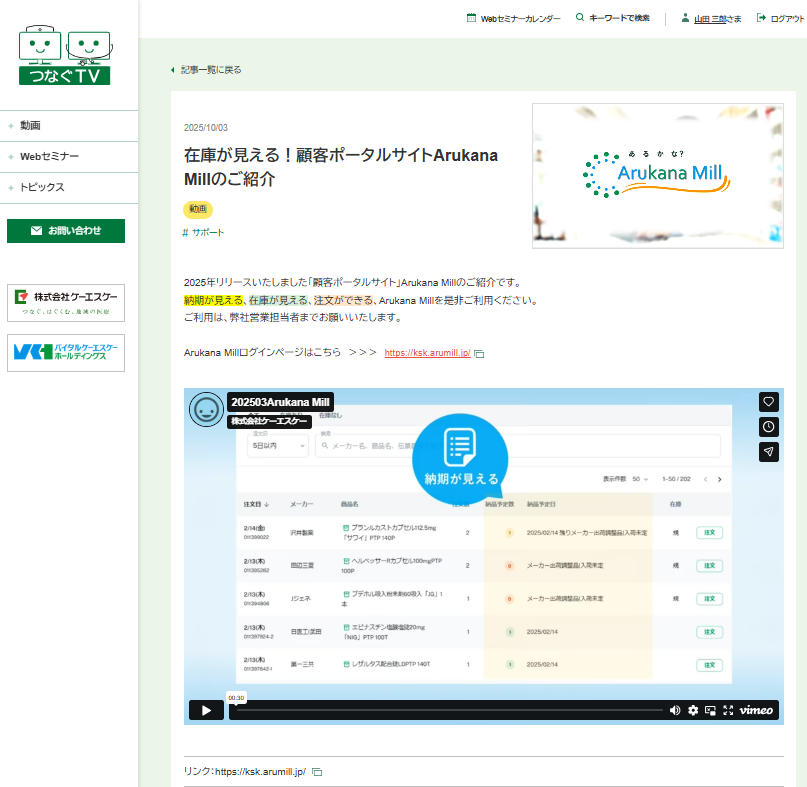Open the 動画 sidebar menu

[x=30, y=125]
